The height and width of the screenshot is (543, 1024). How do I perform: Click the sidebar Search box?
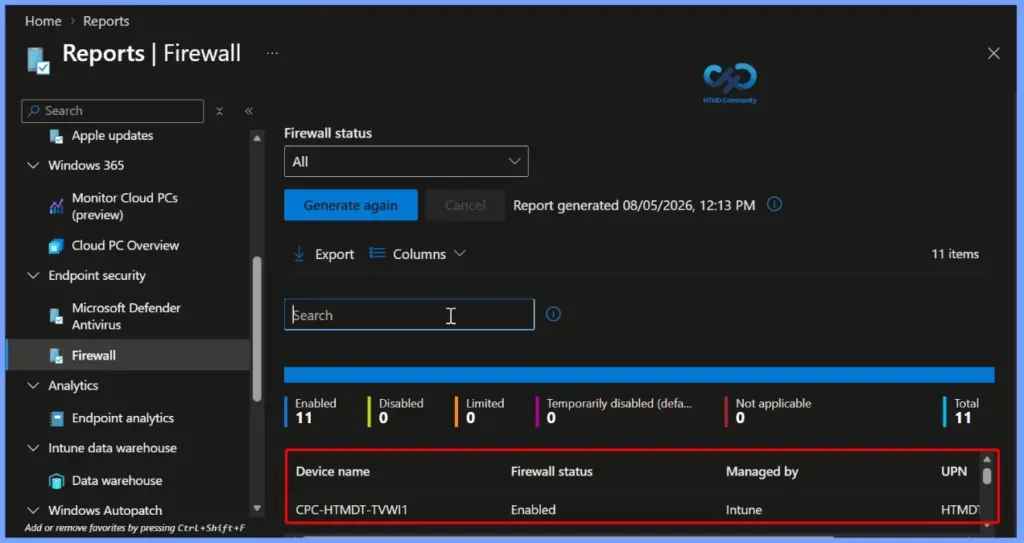coord(112,111)
